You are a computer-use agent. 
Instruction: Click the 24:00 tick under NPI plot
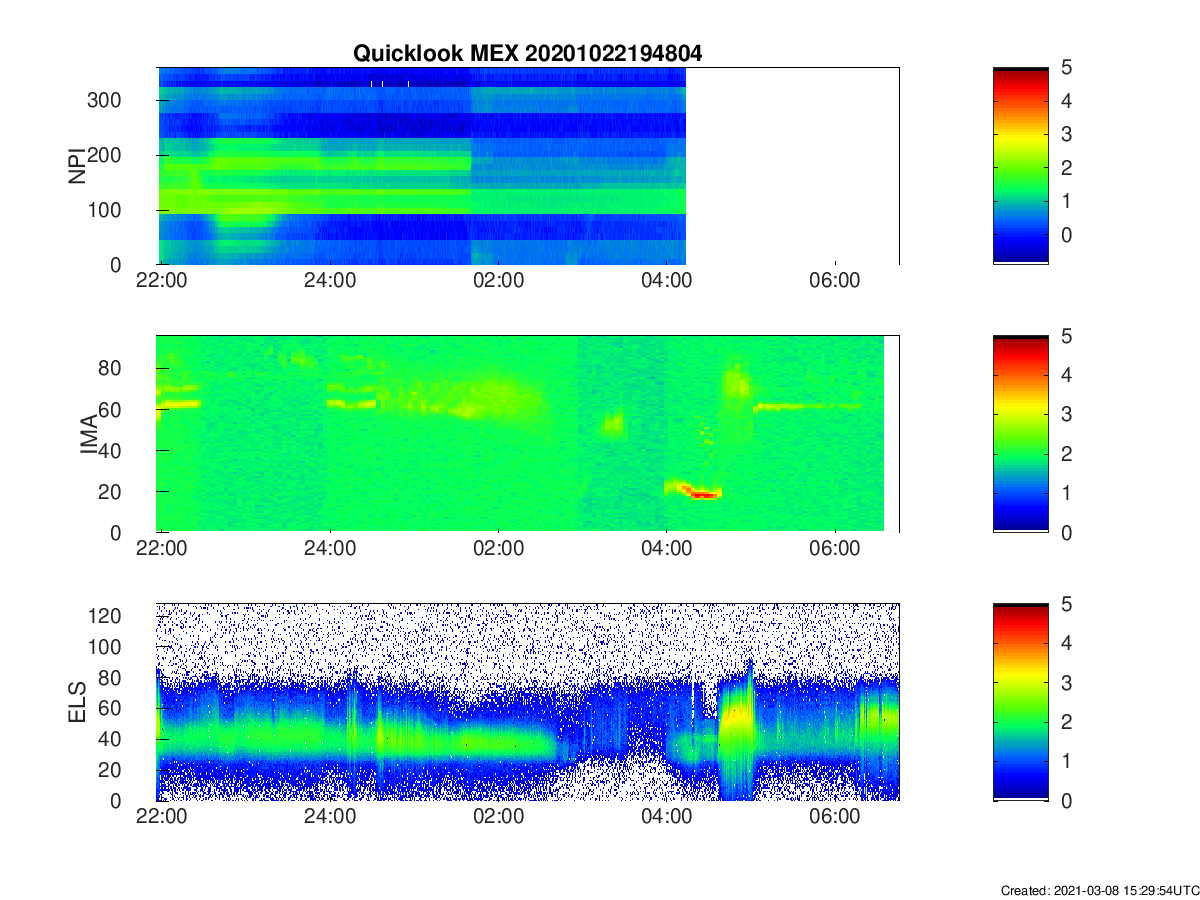pyautogui.click(x=330, y=281)
